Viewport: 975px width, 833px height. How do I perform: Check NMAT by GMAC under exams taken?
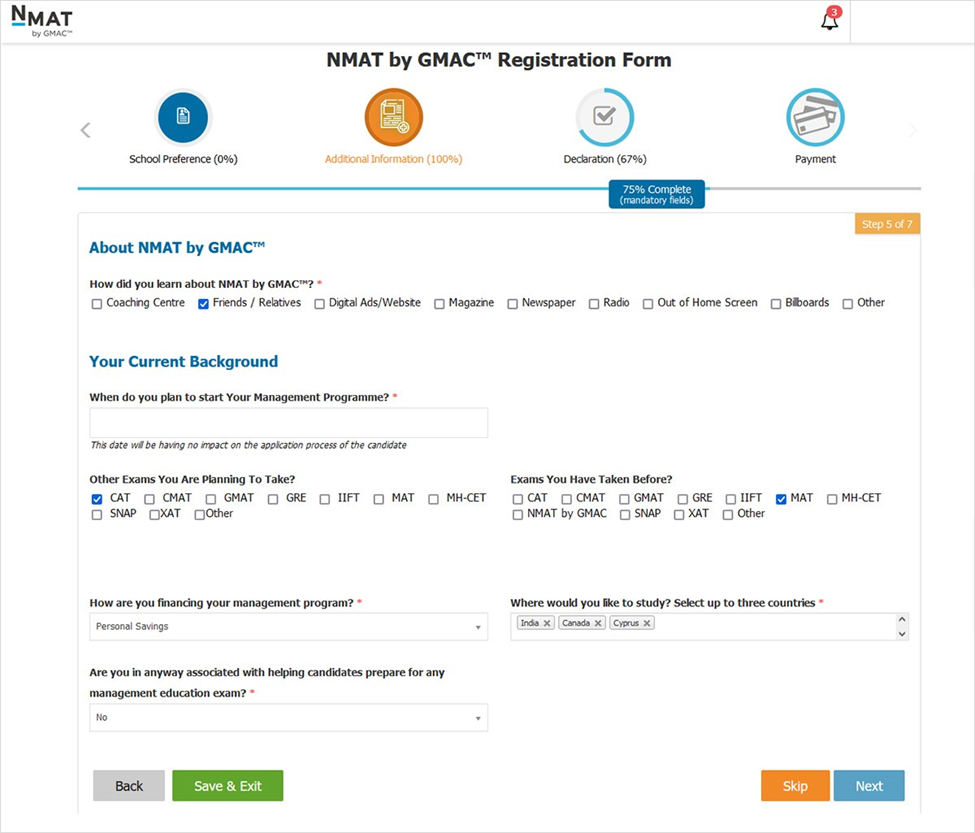click(517, 515)
